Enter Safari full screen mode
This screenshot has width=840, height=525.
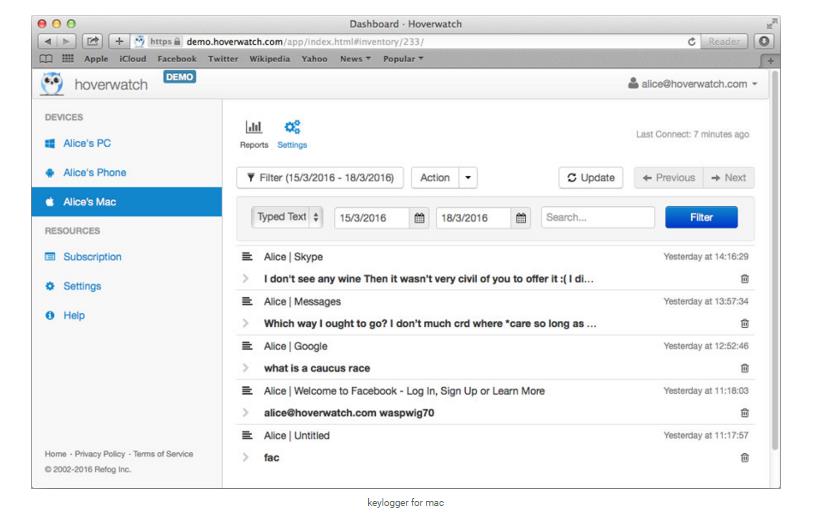[x=771, y=24]
